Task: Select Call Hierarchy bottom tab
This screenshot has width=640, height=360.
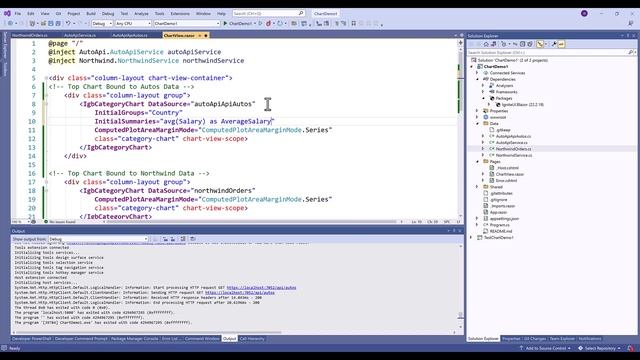Action: click(252, 339)
